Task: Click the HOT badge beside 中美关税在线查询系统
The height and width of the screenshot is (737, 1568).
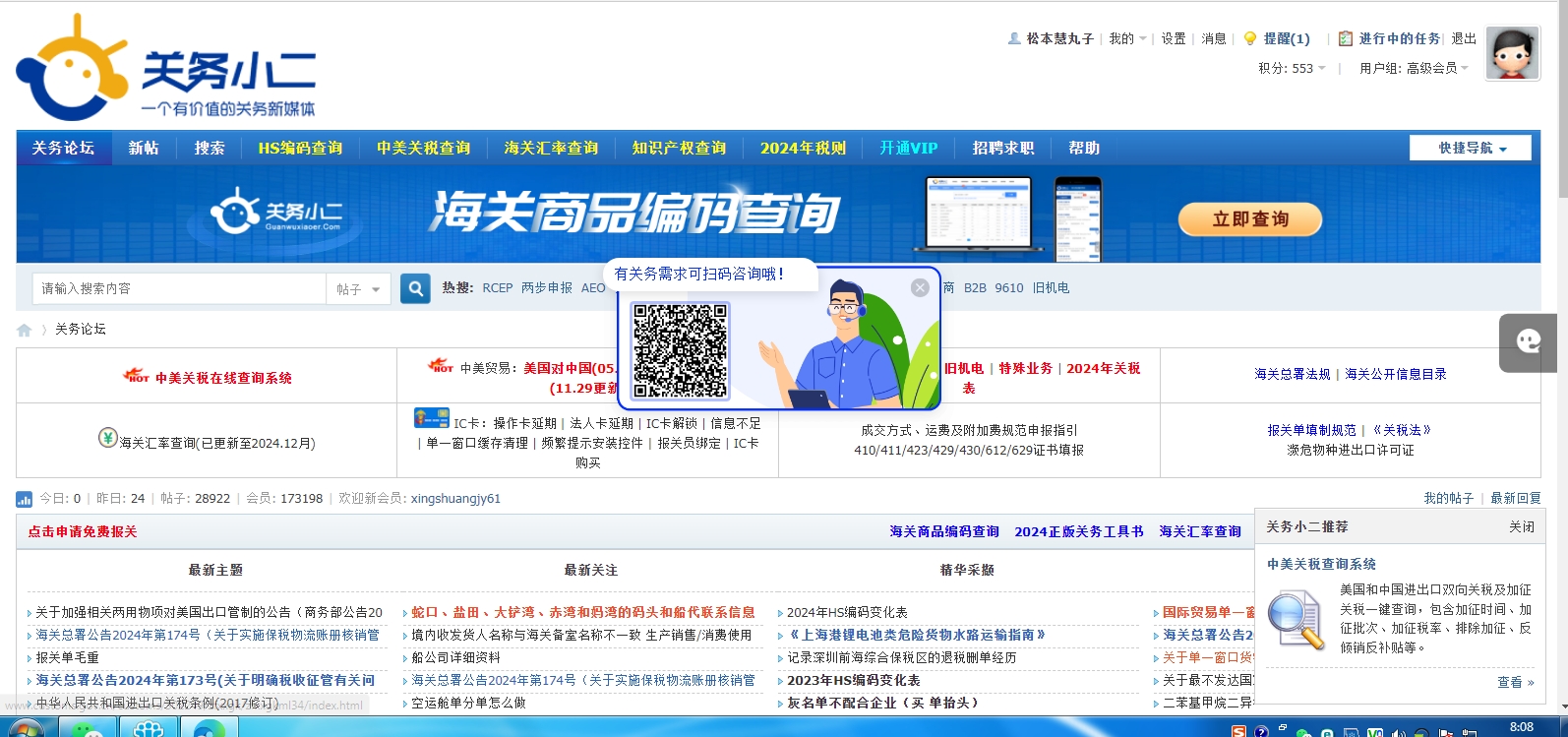Action: (x=136, y=375)
